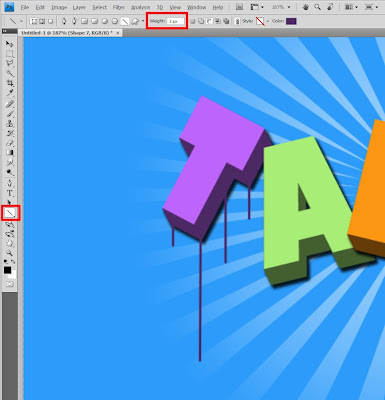Enable Paths mode in options bar
Viewport: 385px width, 400px height.
click(42, 21)
